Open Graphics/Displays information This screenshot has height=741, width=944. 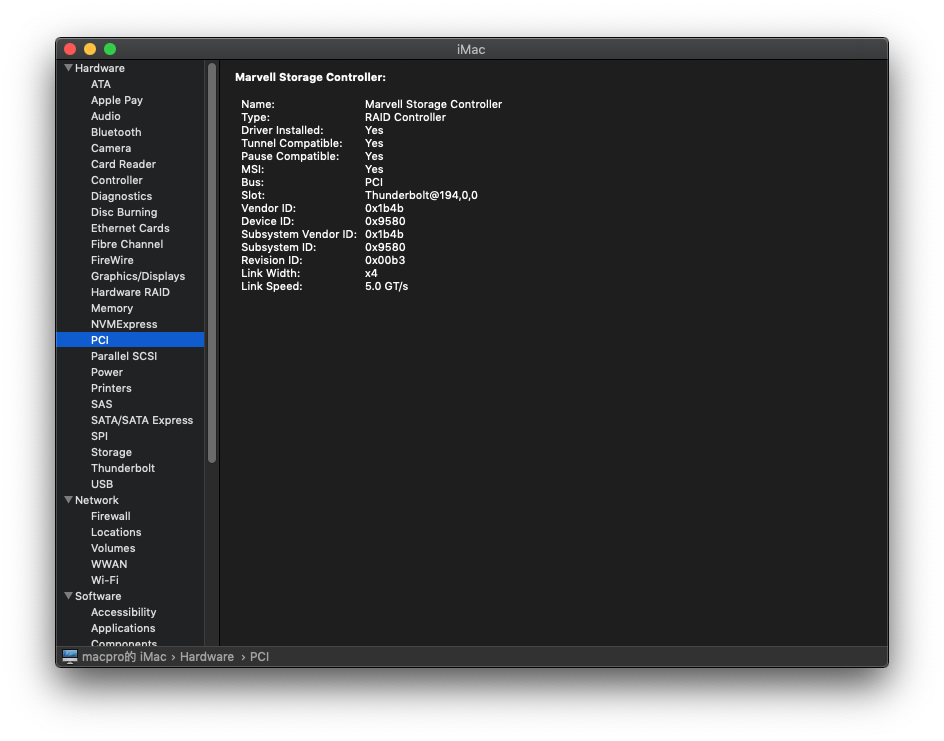[x=138, y=276]
